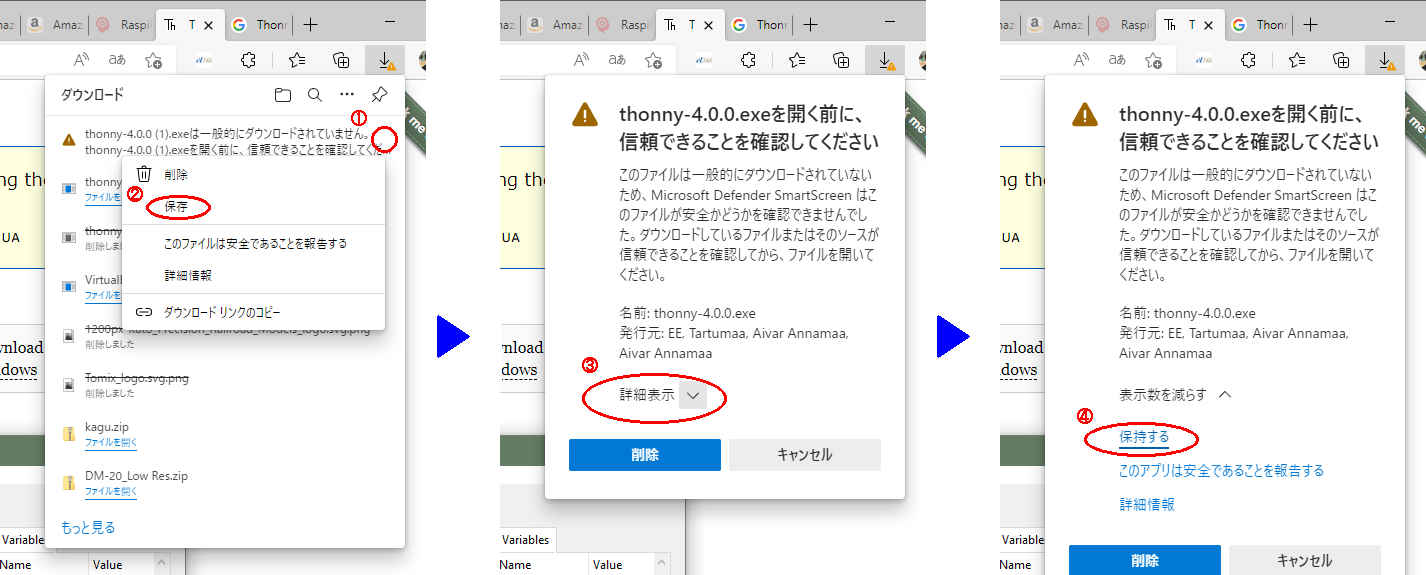Click the 保持する link
Screen dimensions: 1426x575
coord(1144,437)
